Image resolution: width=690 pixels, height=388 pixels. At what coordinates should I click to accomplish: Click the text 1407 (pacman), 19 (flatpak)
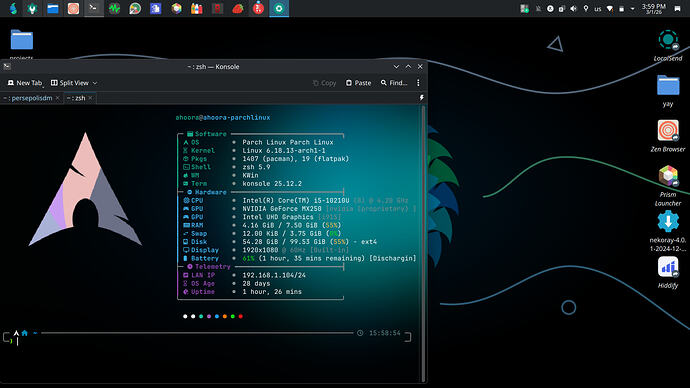tap(295, 159)
